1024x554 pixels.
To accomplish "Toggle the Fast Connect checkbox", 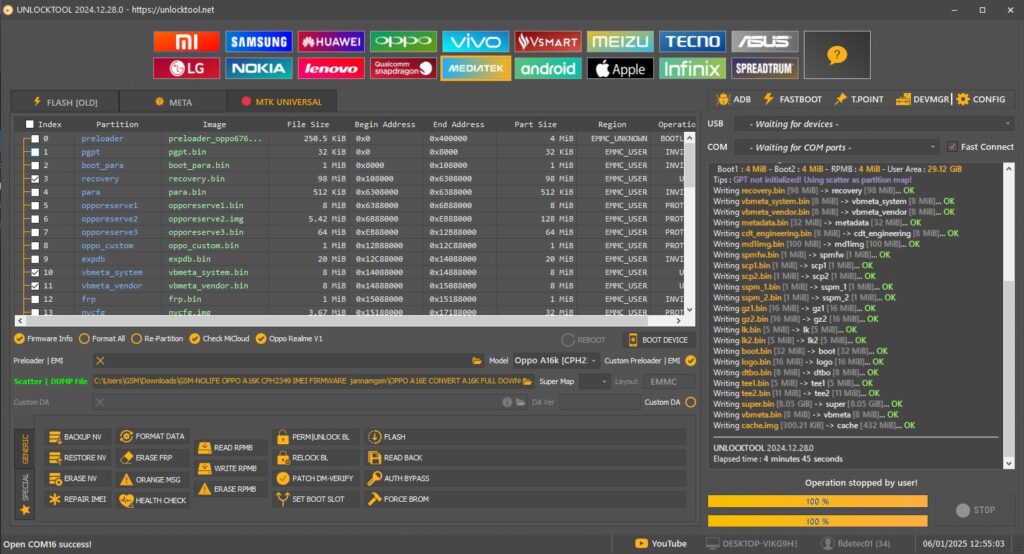I will 952,147.
